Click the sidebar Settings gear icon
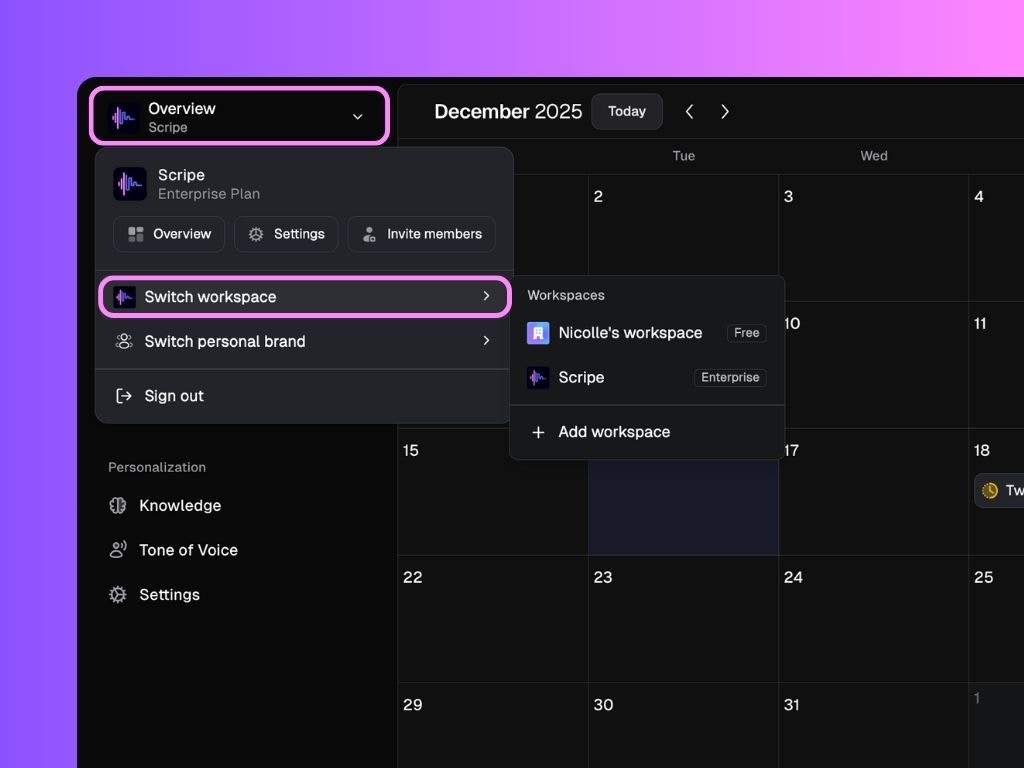The image size is (1024, 768). 118,594
